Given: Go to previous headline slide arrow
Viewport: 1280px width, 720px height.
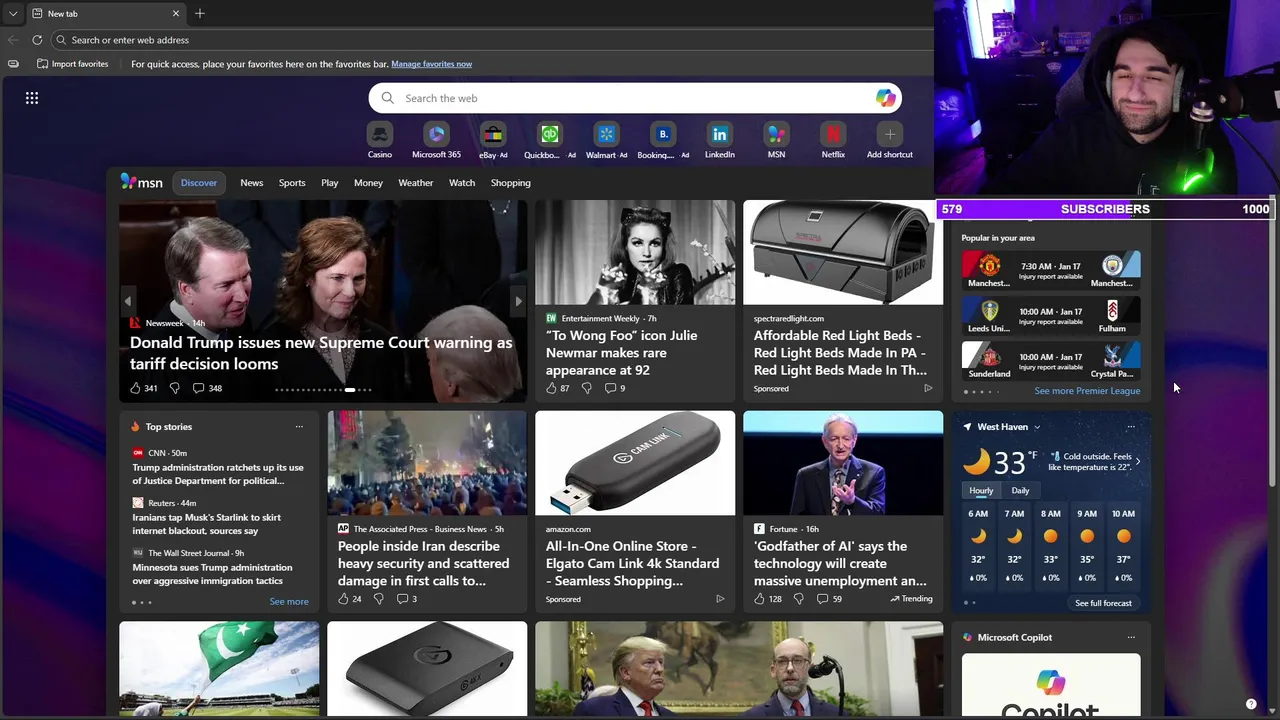Looking at the screenshot, I should 127,301.
